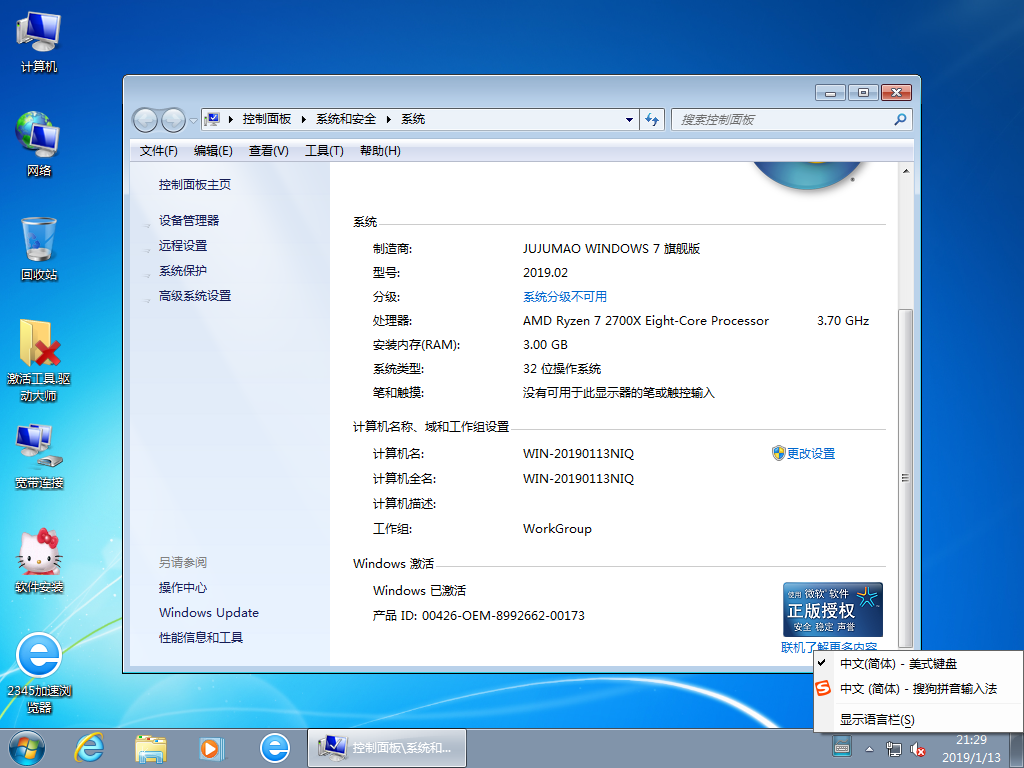Open the Windows Start menu orb
This screenshot has height=768, width=1024.
tap(27, 748)
